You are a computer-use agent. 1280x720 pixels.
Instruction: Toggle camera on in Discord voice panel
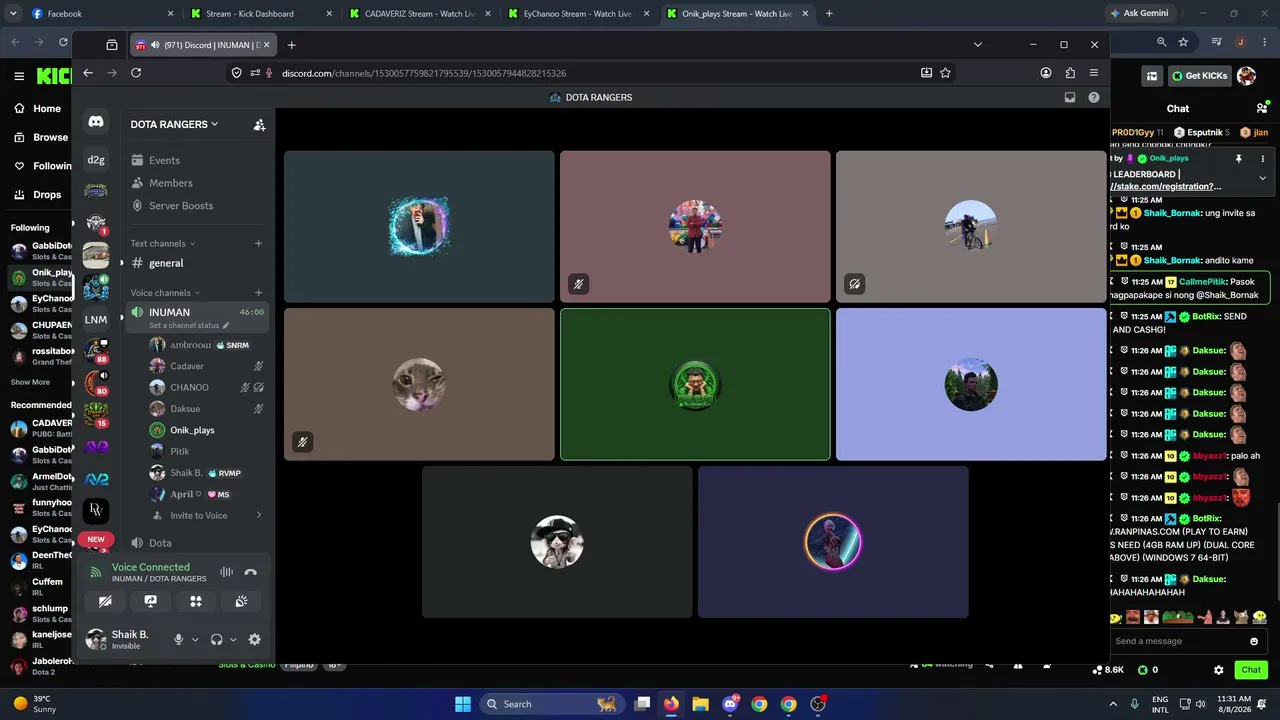[105, 601]
